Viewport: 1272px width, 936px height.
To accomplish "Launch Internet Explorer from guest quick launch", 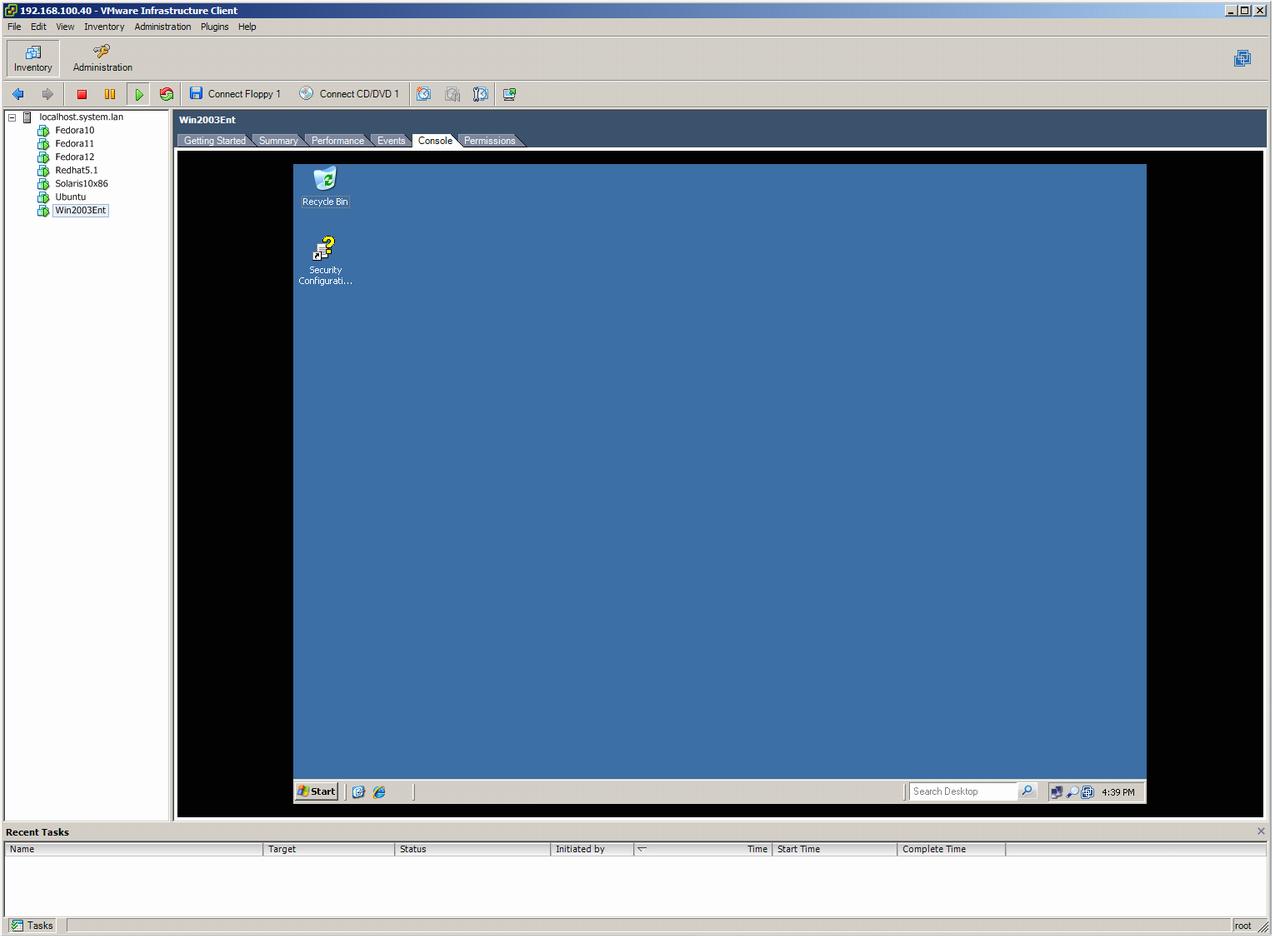I will (380, 792).
